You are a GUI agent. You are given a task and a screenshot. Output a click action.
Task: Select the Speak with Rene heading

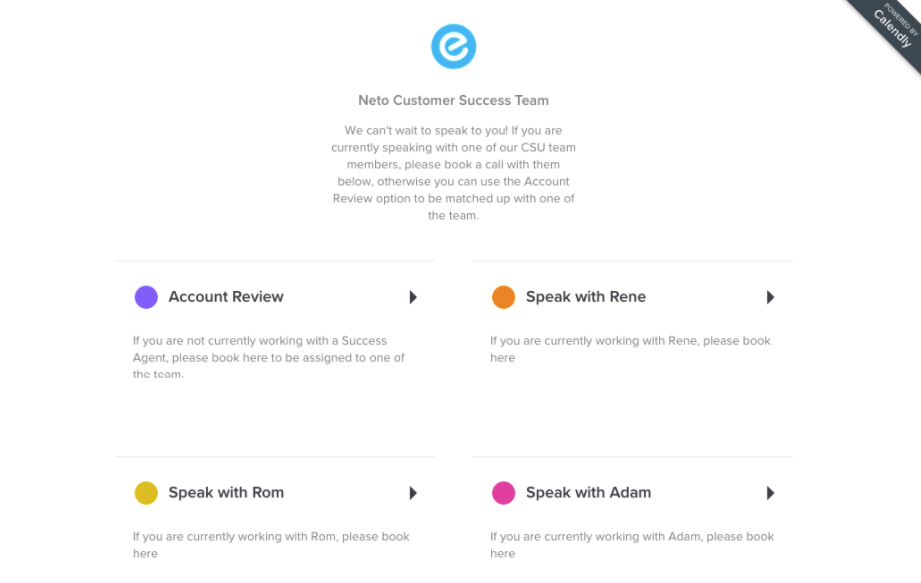coord(586,297)
